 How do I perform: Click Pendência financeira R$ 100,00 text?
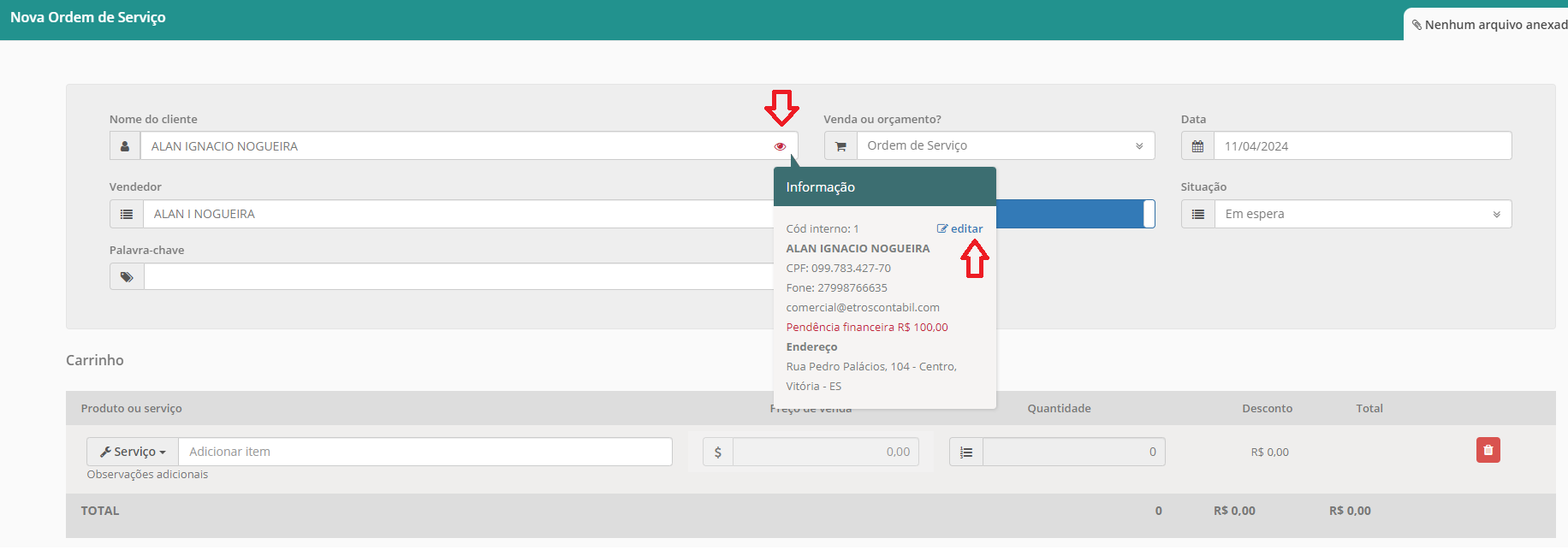pos(867,327)
